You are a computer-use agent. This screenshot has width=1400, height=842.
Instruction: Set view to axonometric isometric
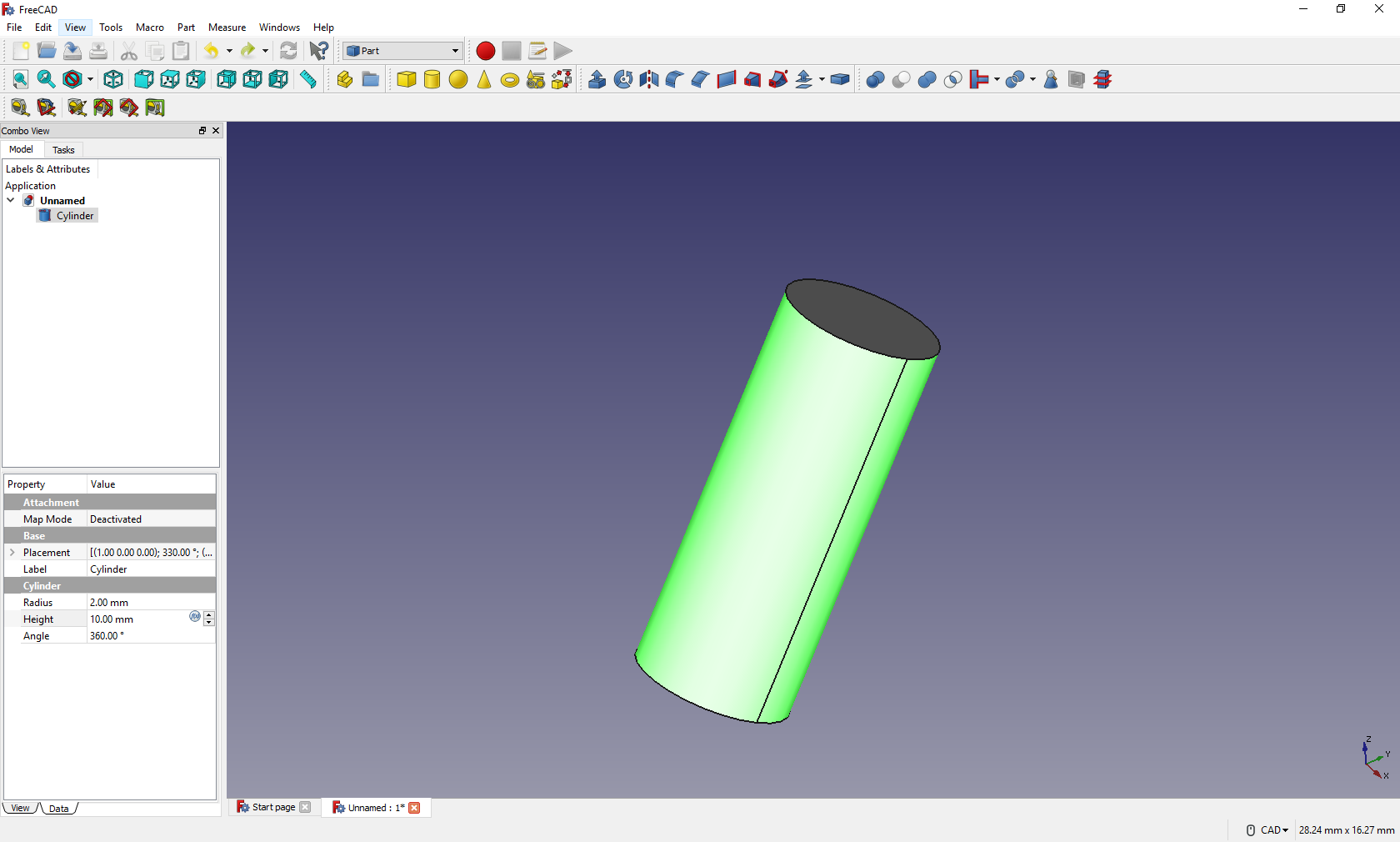(113, 79)
